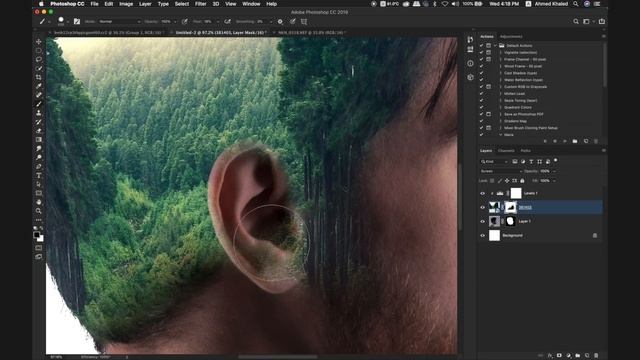Open layer Fill dropdown arrow
The image size is (640, 360).
554,181
